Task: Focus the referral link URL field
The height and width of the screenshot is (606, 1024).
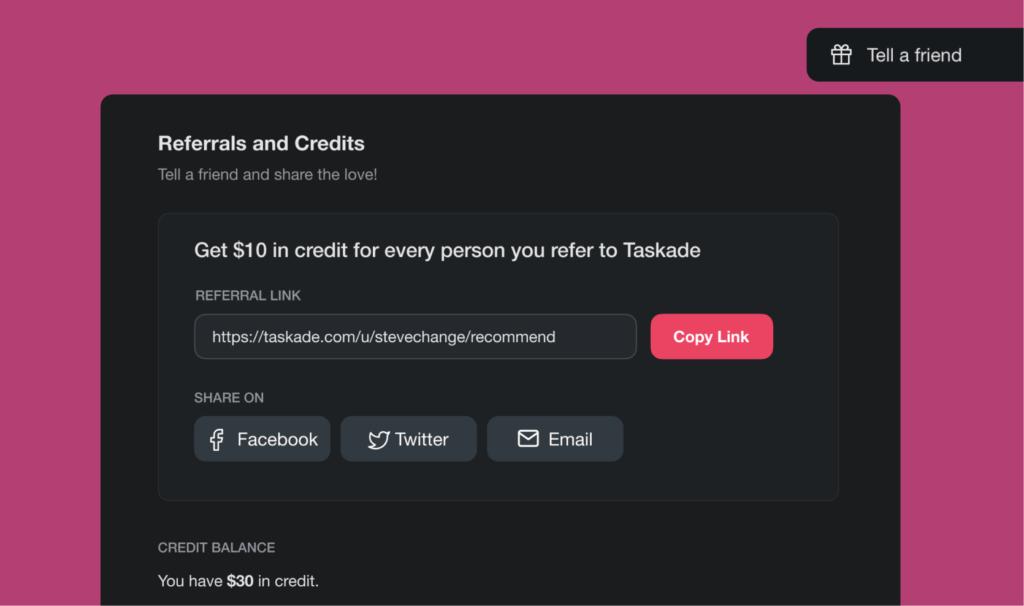Action: 415,337
